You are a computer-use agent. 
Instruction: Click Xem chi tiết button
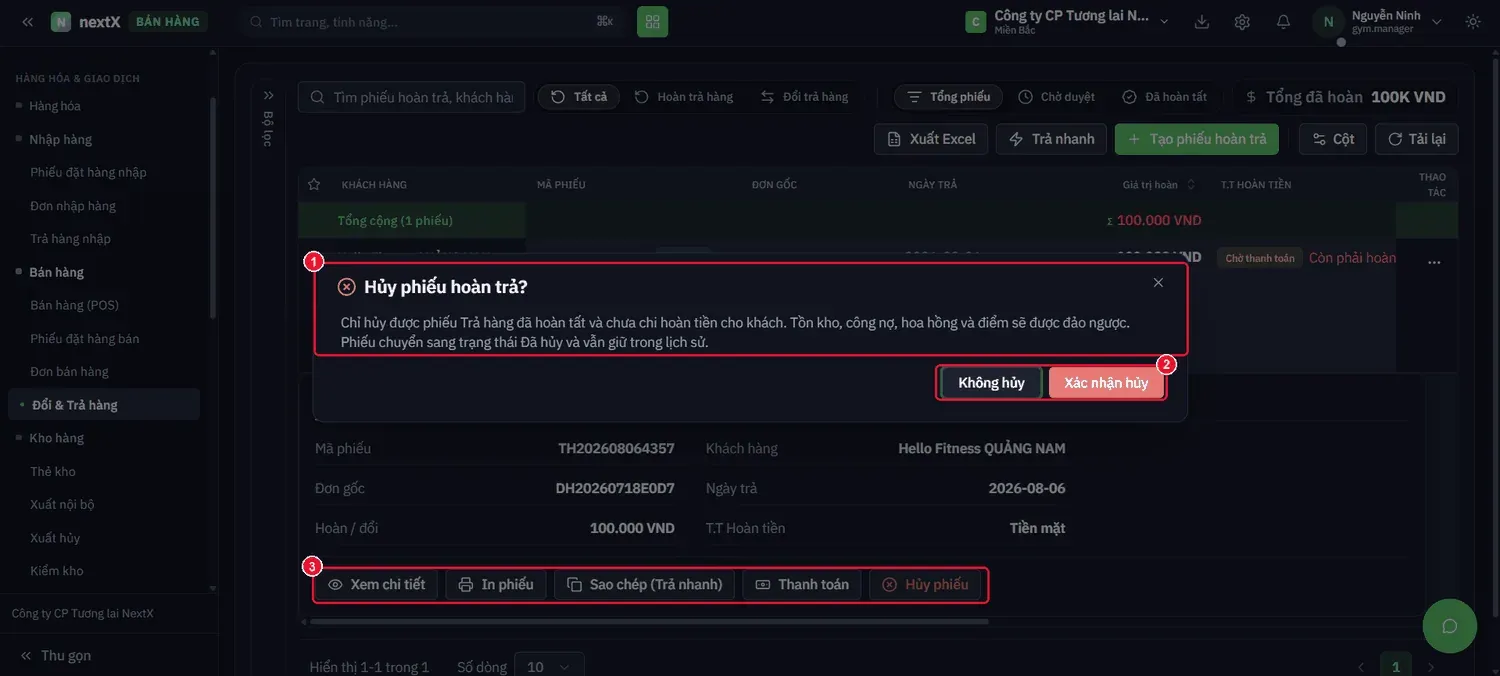click(376, 585)
